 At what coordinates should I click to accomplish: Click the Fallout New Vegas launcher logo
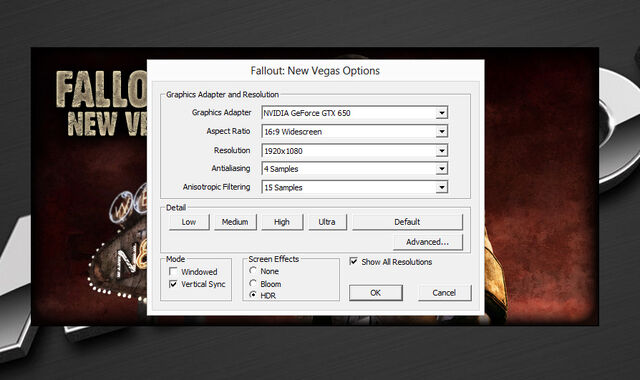[101, 104]
